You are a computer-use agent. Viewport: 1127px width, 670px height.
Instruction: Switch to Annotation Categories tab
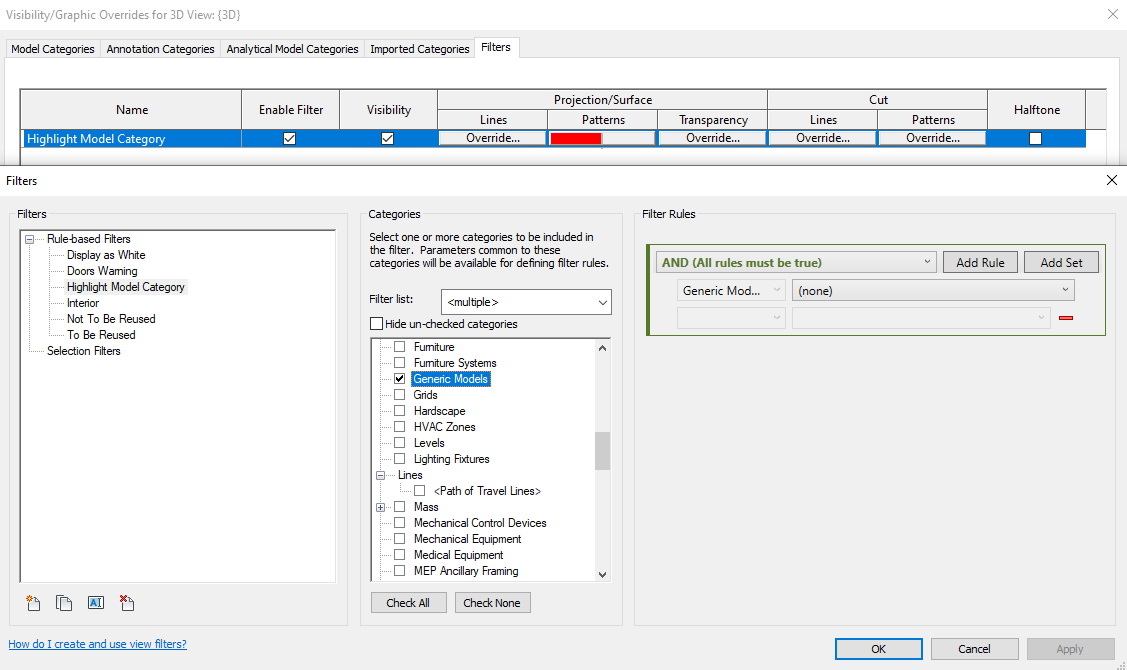[160, 48]
